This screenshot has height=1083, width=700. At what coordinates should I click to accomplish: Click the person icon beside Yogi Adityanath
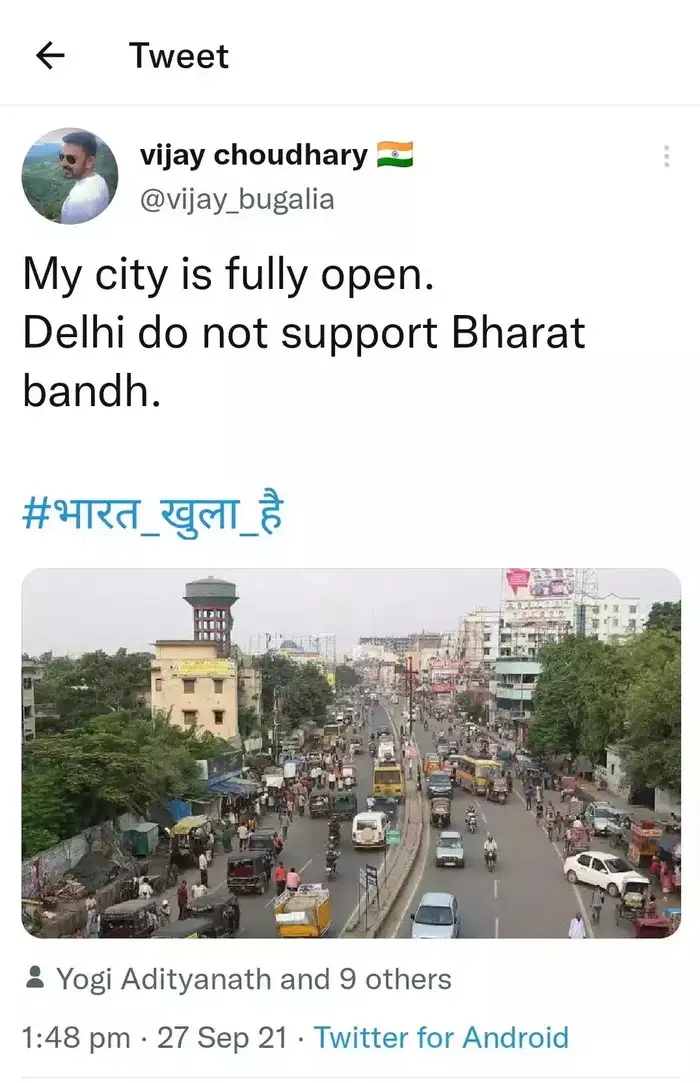pyautogui.click(x=33, y=979)
